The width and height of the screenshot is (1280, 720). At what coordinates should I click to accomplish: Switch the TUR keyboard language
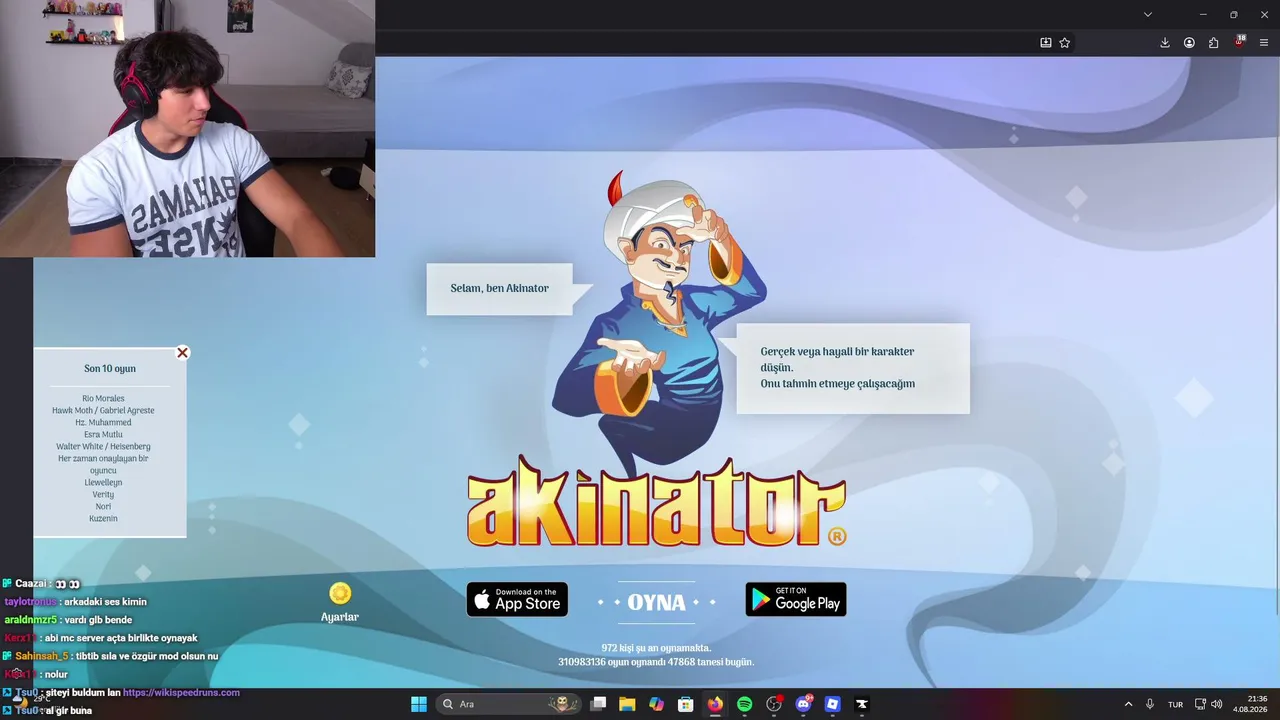pos(1175,704)
